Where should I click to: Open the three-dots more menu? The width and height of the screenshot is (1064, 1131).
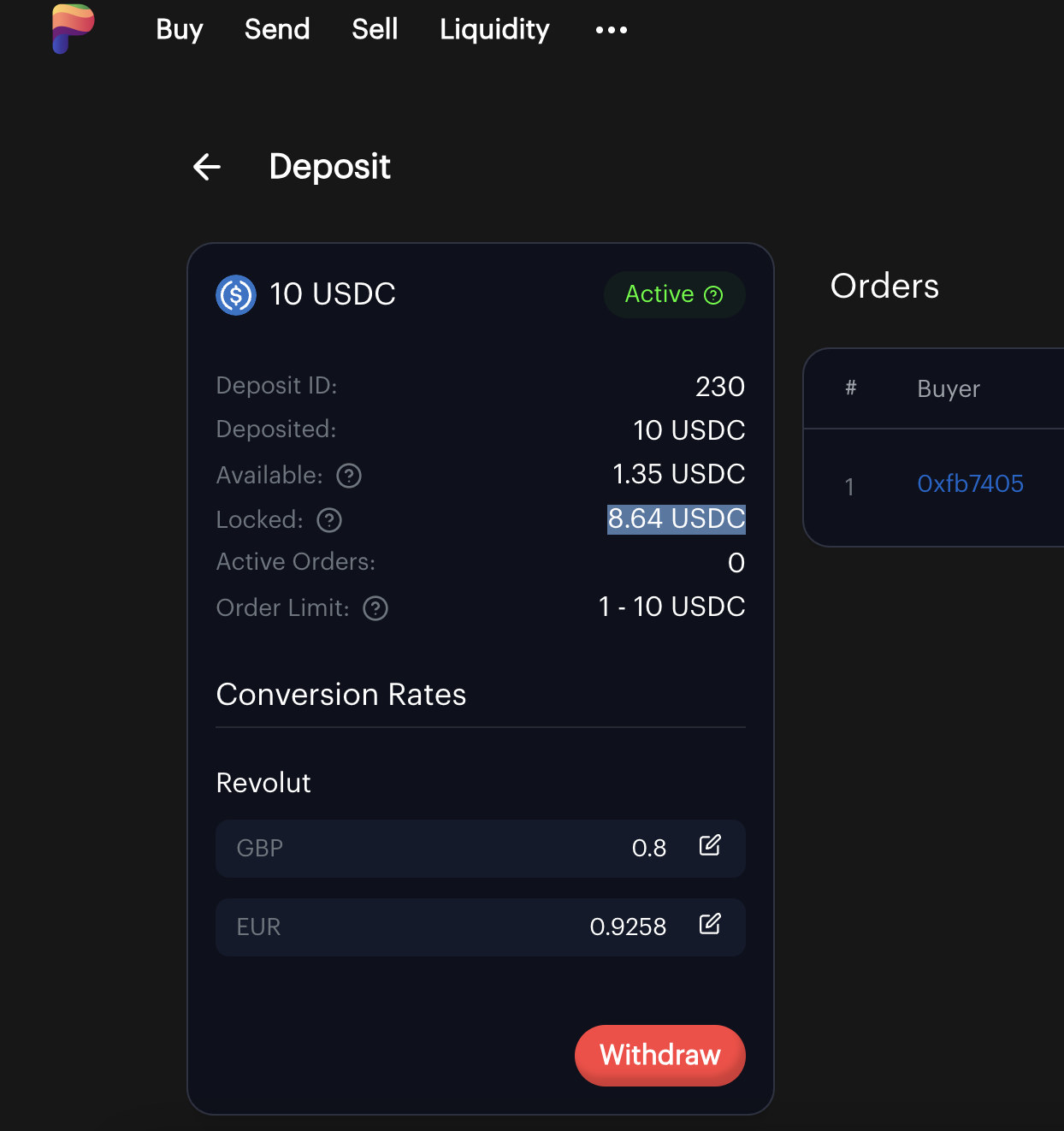click(612, 30)
